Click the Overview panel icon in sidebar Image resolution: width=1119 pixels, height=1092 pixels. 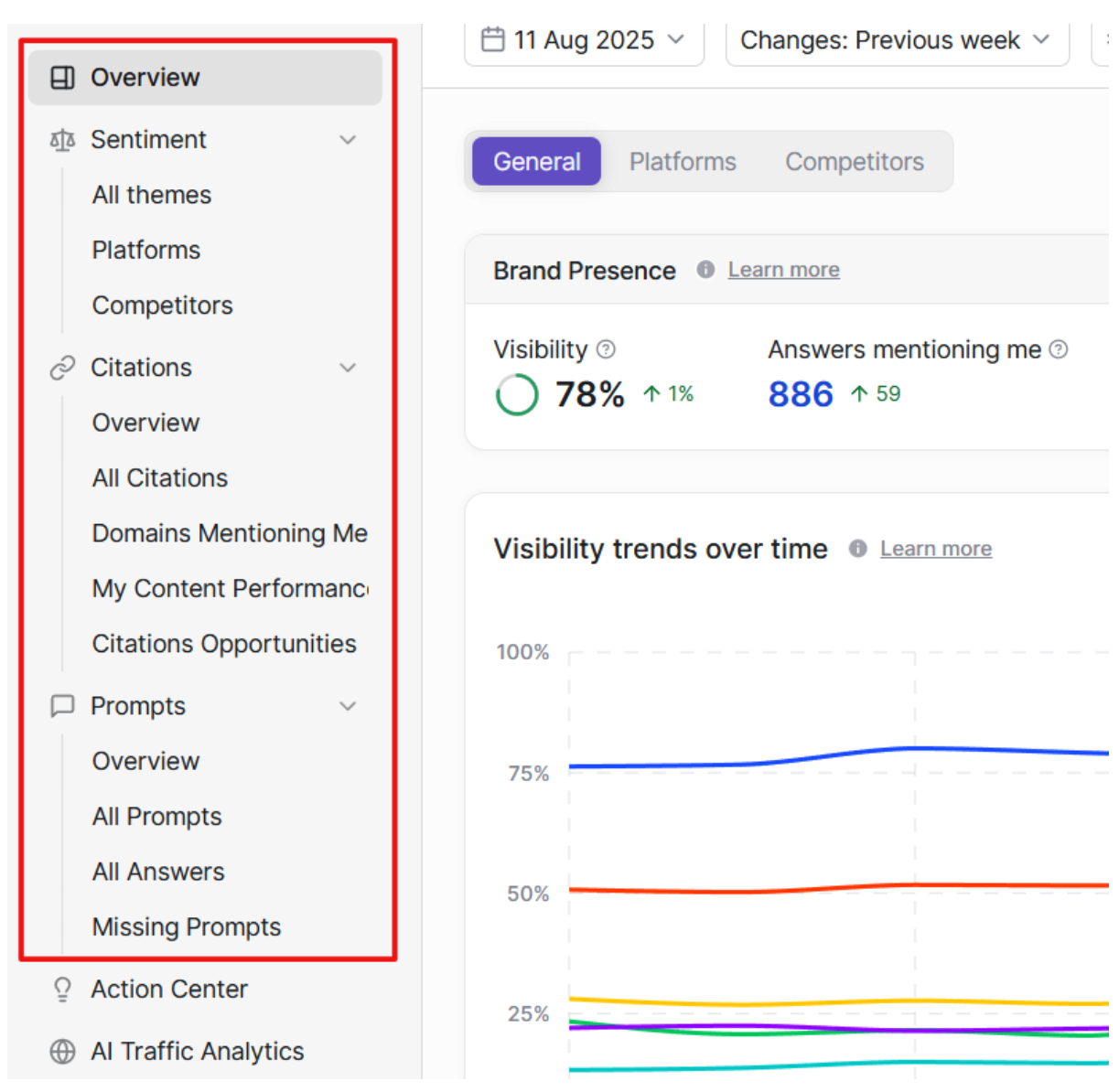click(x=62, y=78)
